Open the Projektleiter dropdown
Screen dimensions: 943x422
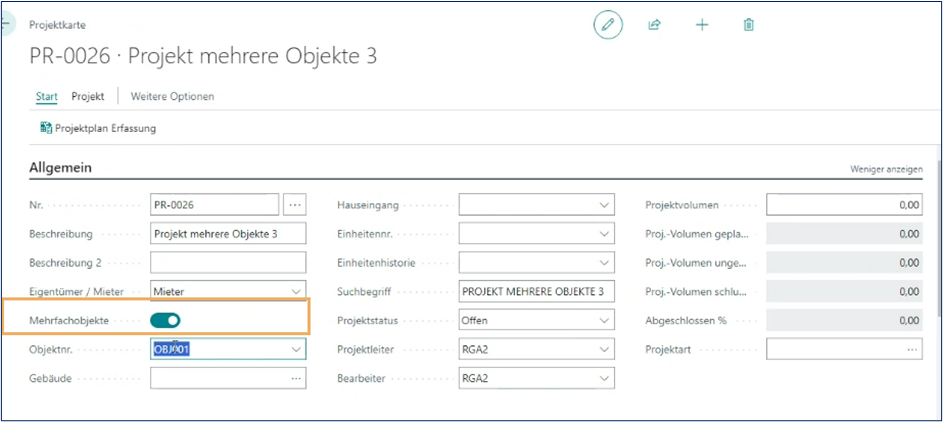[x=603, y=350]
